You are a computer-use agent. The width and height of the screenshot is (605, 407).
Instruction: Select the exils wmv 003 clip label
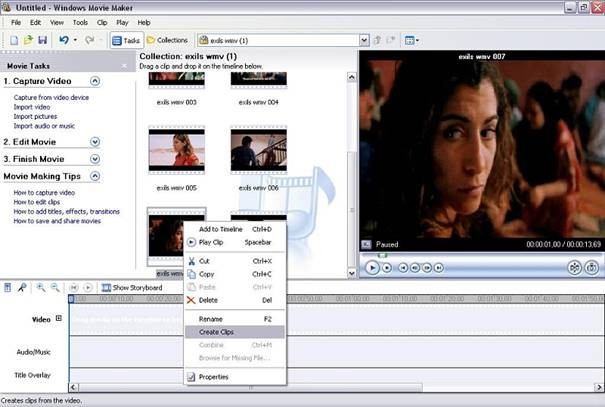[x=177, y=102]
